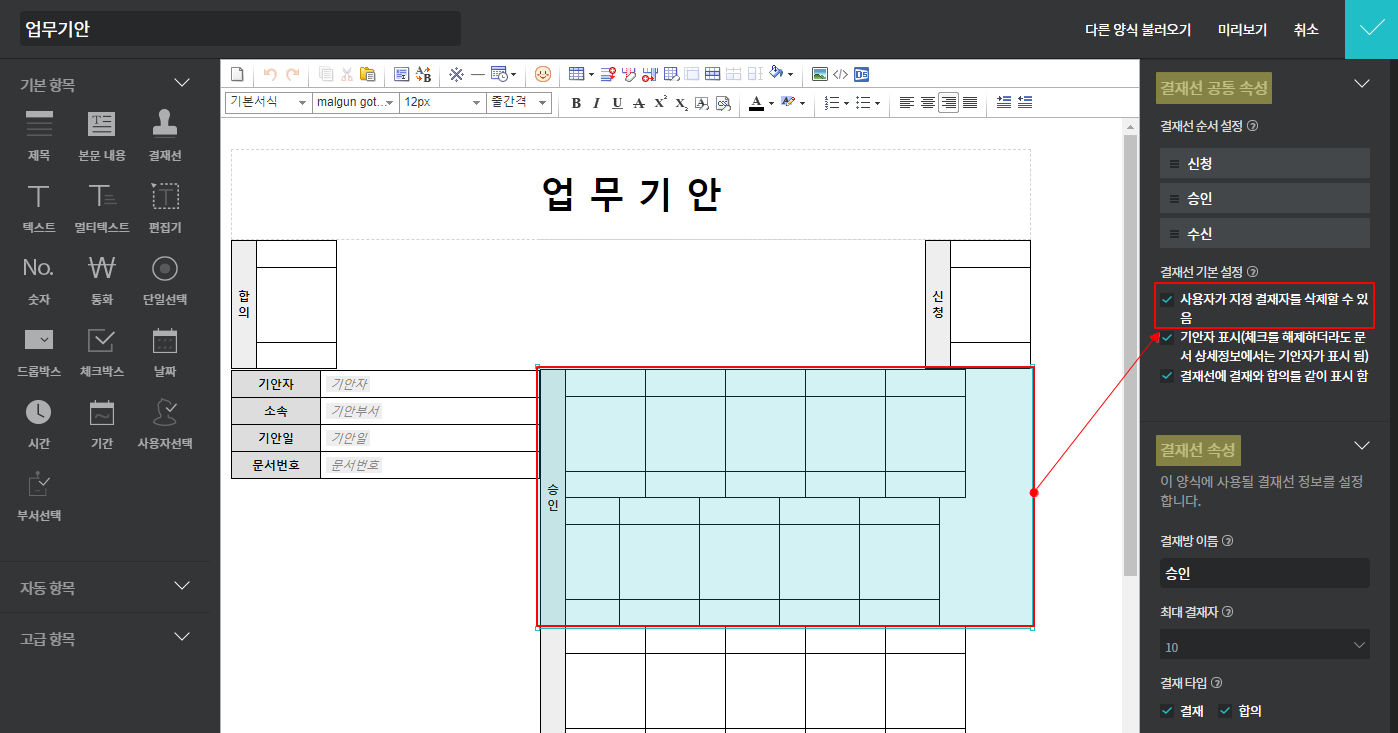The image size is (1398, 733).
Task: Click the Bold formatting button
Action: pos(576,103)
